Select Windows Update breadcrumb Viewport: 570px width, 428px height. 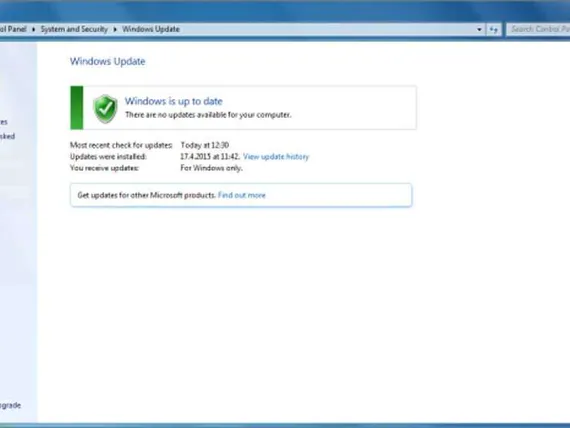151,29
